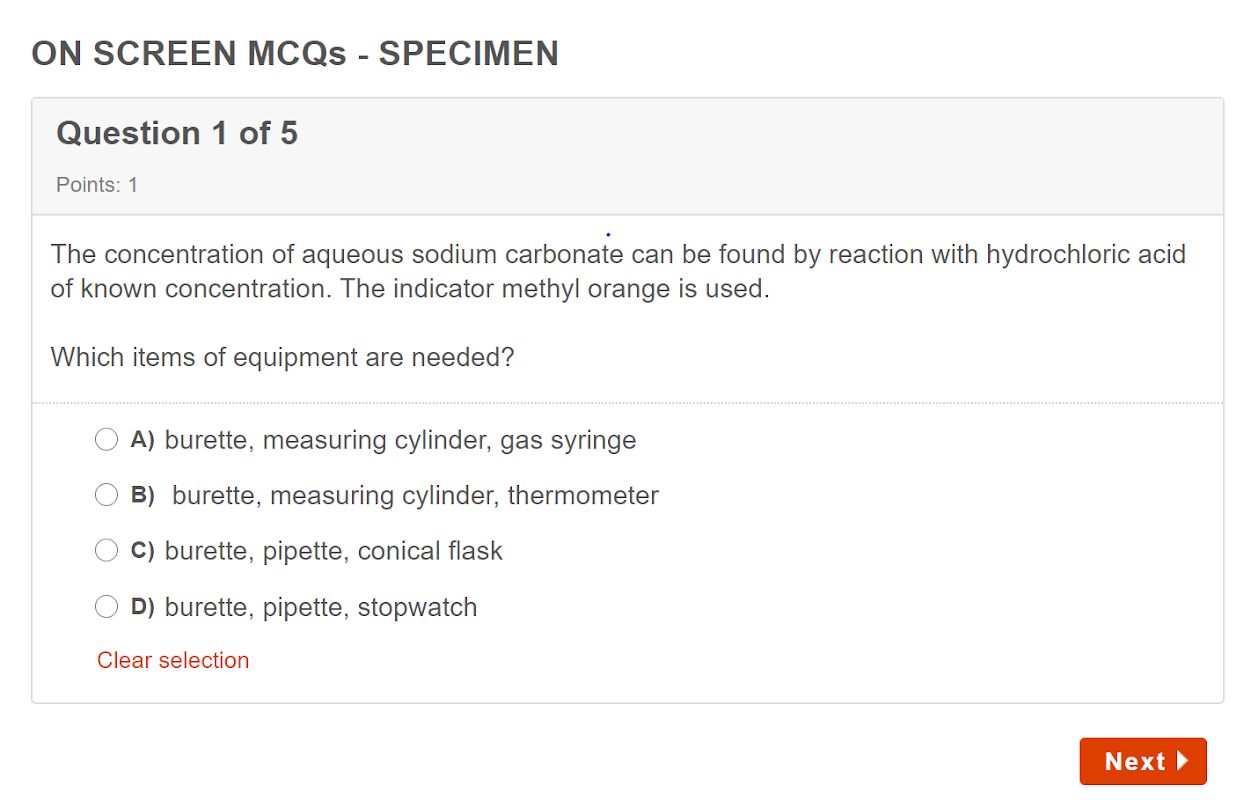Click 'Which items of equipment are needed?' text

[x=282, y=357]
